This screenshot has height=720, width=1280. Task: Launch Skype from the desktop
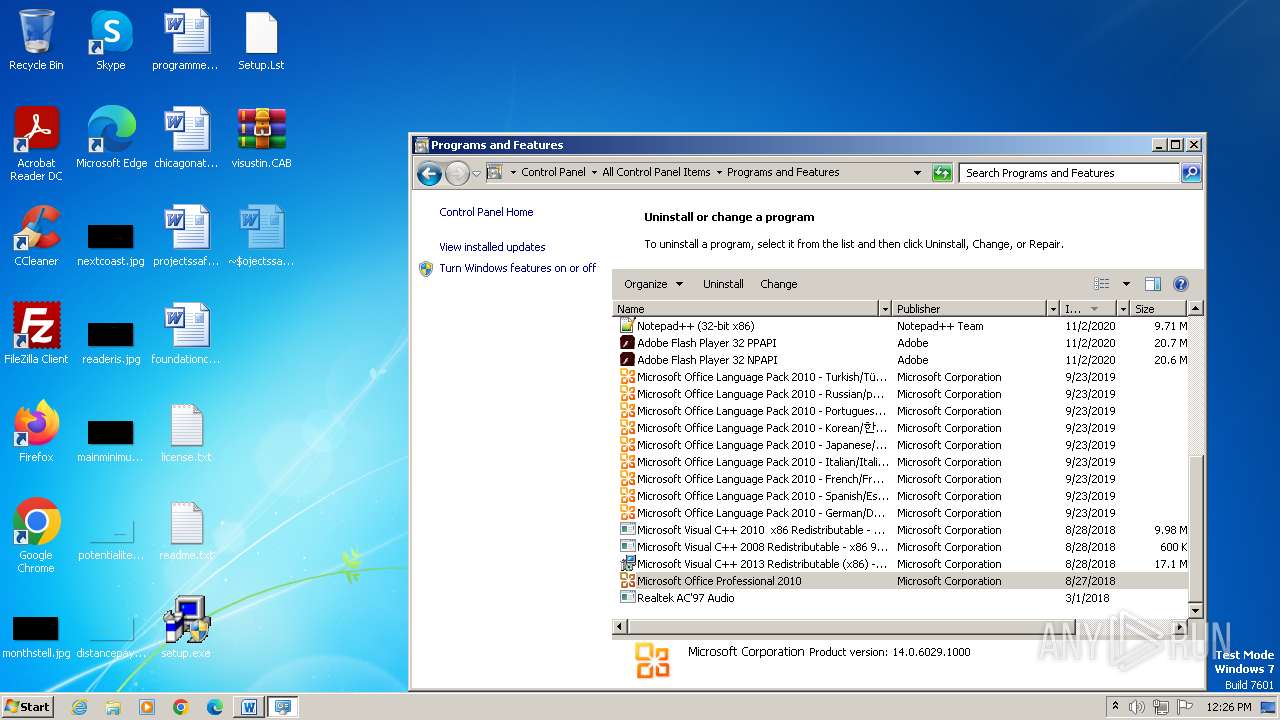click(111, 40)
